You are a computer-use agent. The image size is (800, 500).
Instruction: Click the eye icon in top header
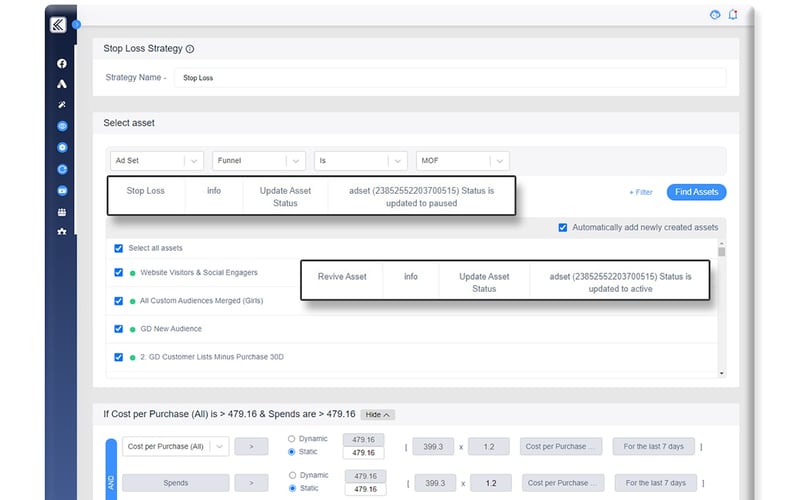pyautogui.click(x=715, y=15)
